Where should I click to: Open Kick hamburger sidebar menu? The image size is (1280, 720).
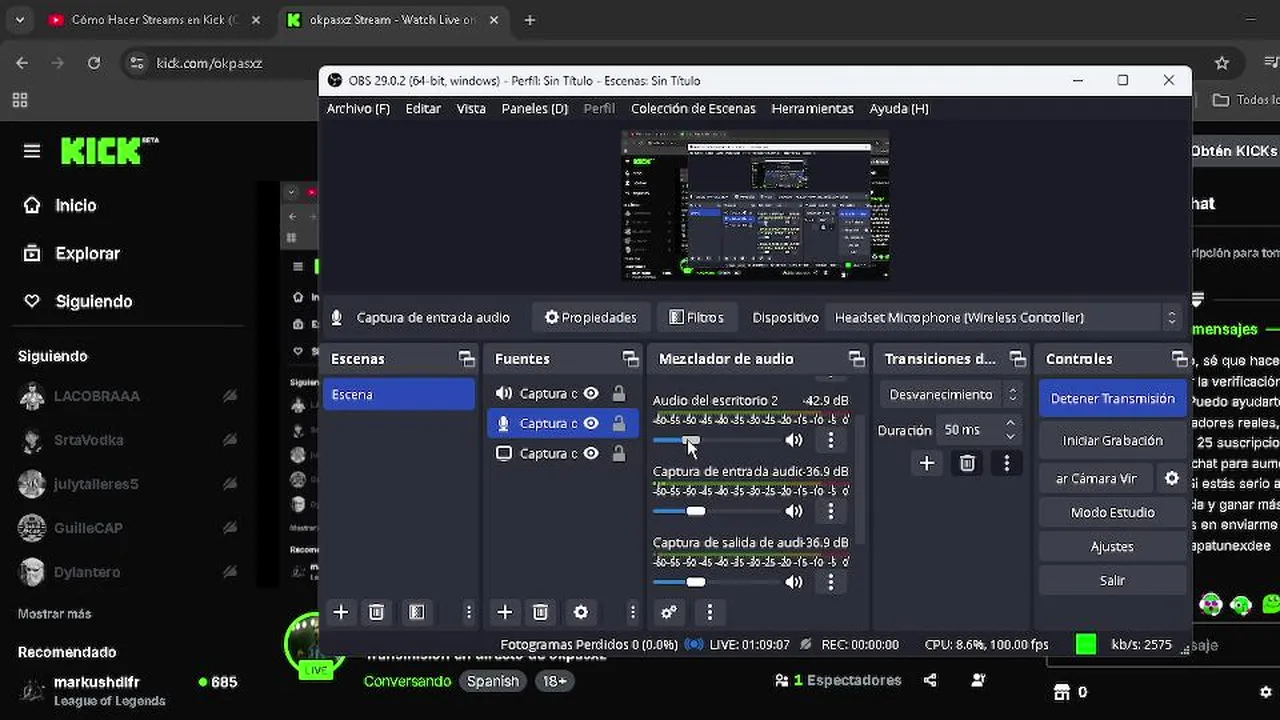tap(32, 151)
